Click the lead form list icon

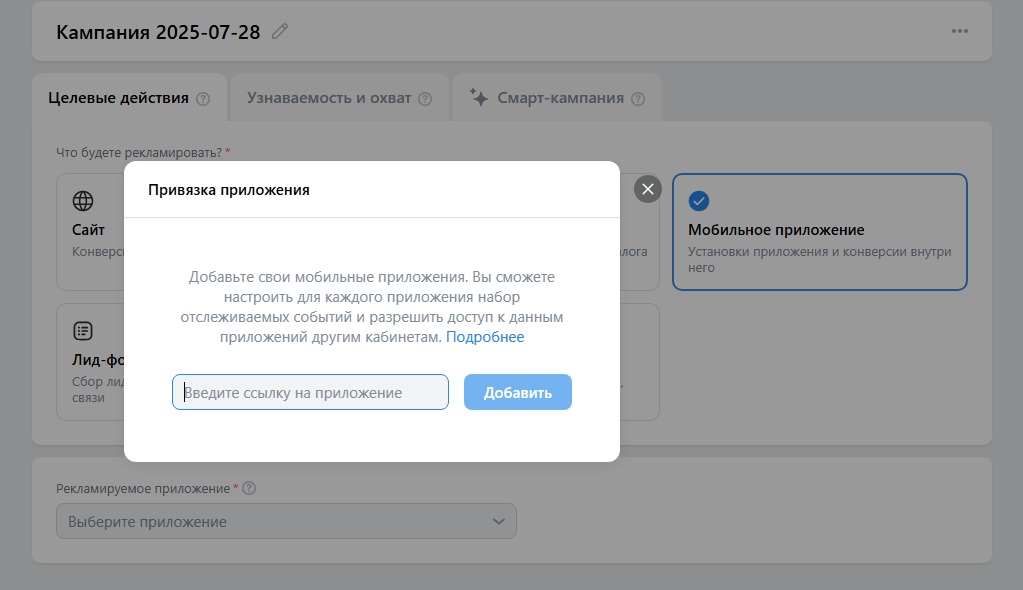click(83, 331)
